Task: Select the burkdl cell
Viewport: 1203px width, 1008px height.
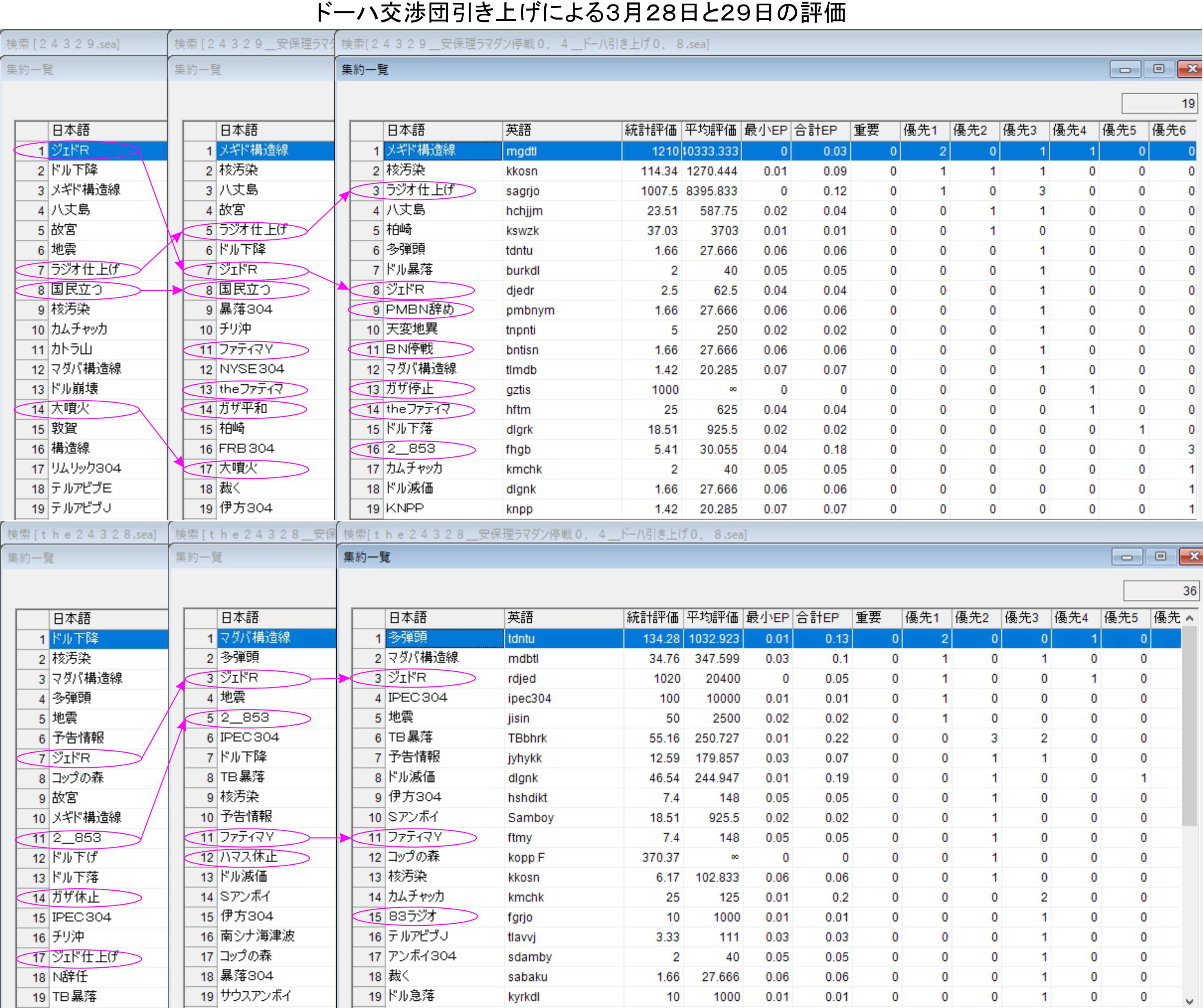Action: pyautogui.click(x=562, y=270)
